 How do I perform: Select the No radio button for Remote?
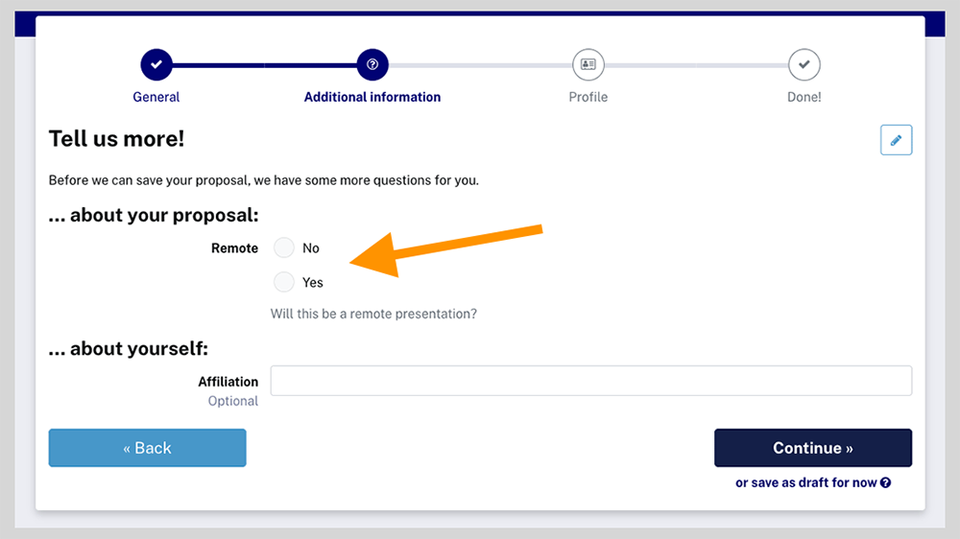(x=284, y=248)
